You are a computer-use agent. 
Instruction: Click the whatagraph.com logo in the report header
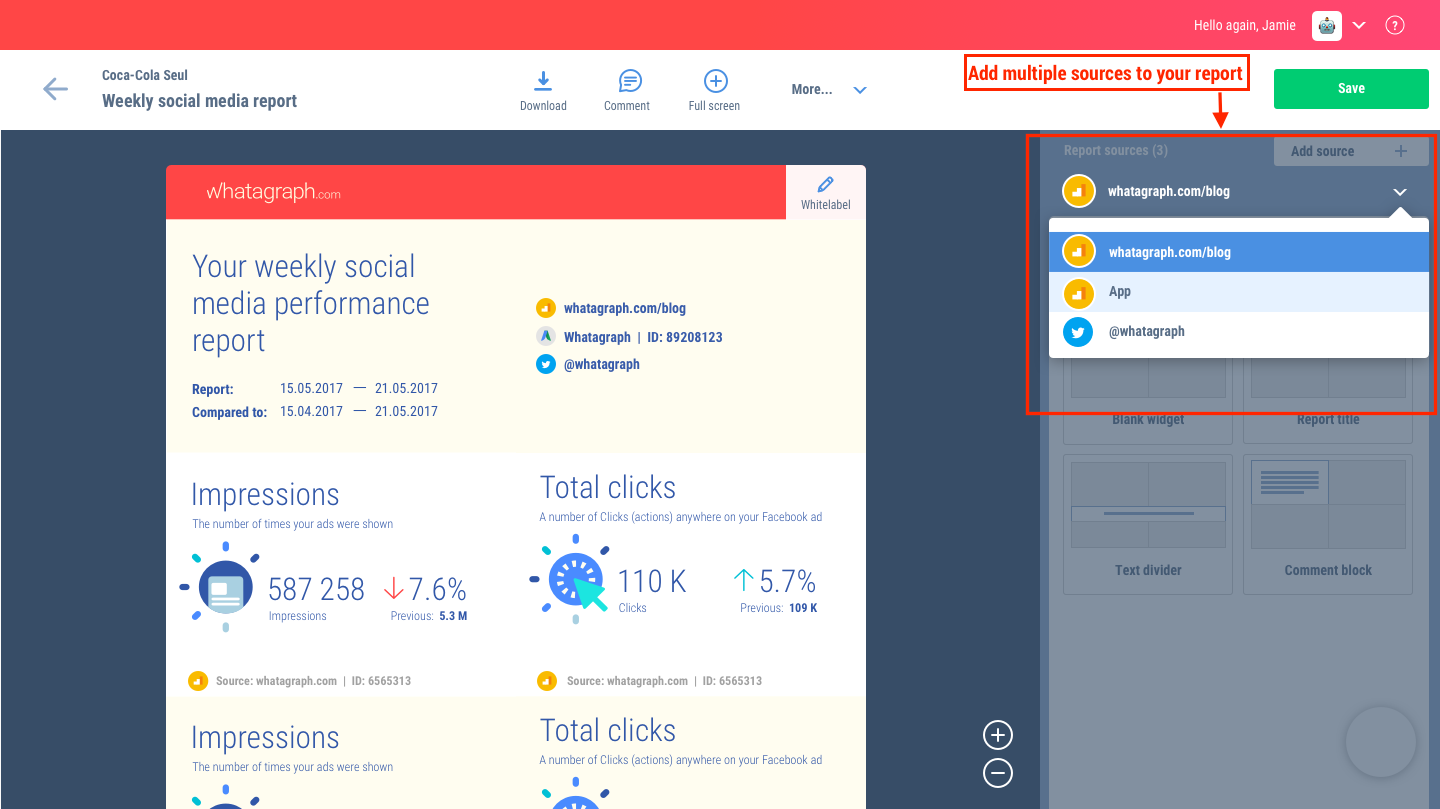273,192
